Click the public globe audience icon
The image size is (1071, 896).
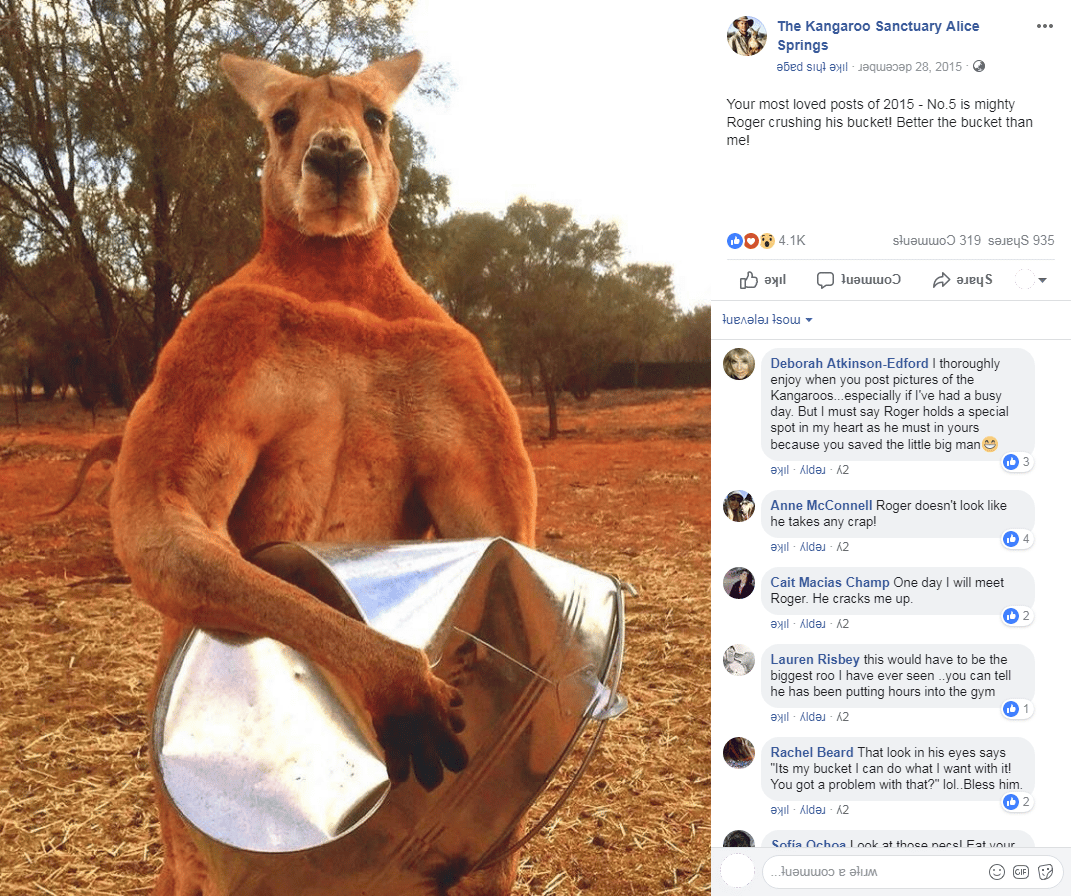pos(979,66)
